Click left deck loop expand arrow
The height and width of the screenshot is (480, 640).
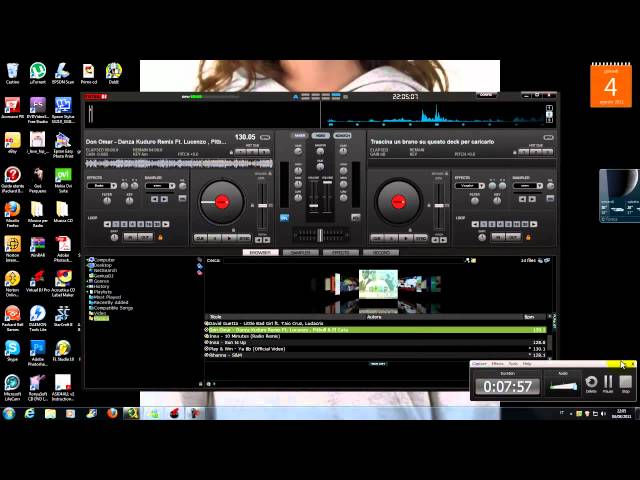(x=166, y=224)
